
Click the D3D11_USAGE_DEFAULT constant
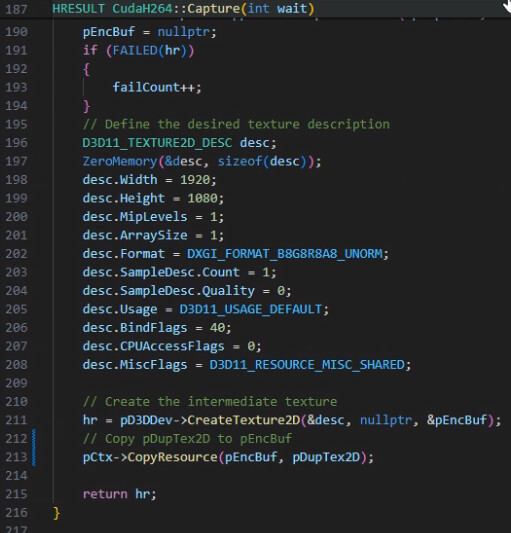pos(250,309)
